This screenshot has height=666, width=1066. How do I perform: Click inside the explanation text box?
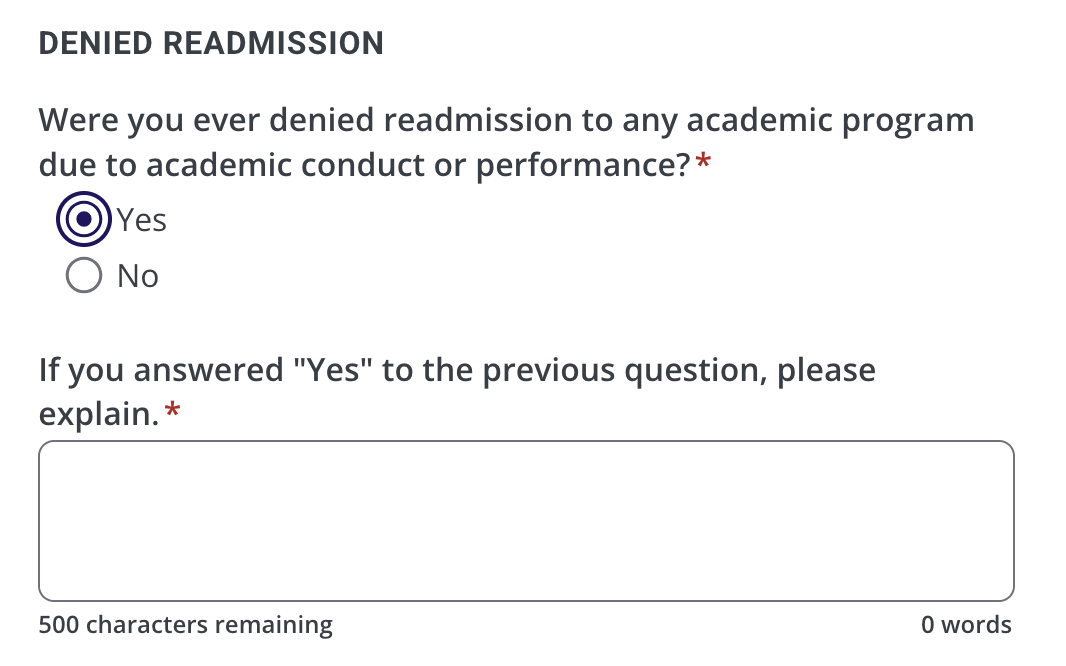click(526, 520)
